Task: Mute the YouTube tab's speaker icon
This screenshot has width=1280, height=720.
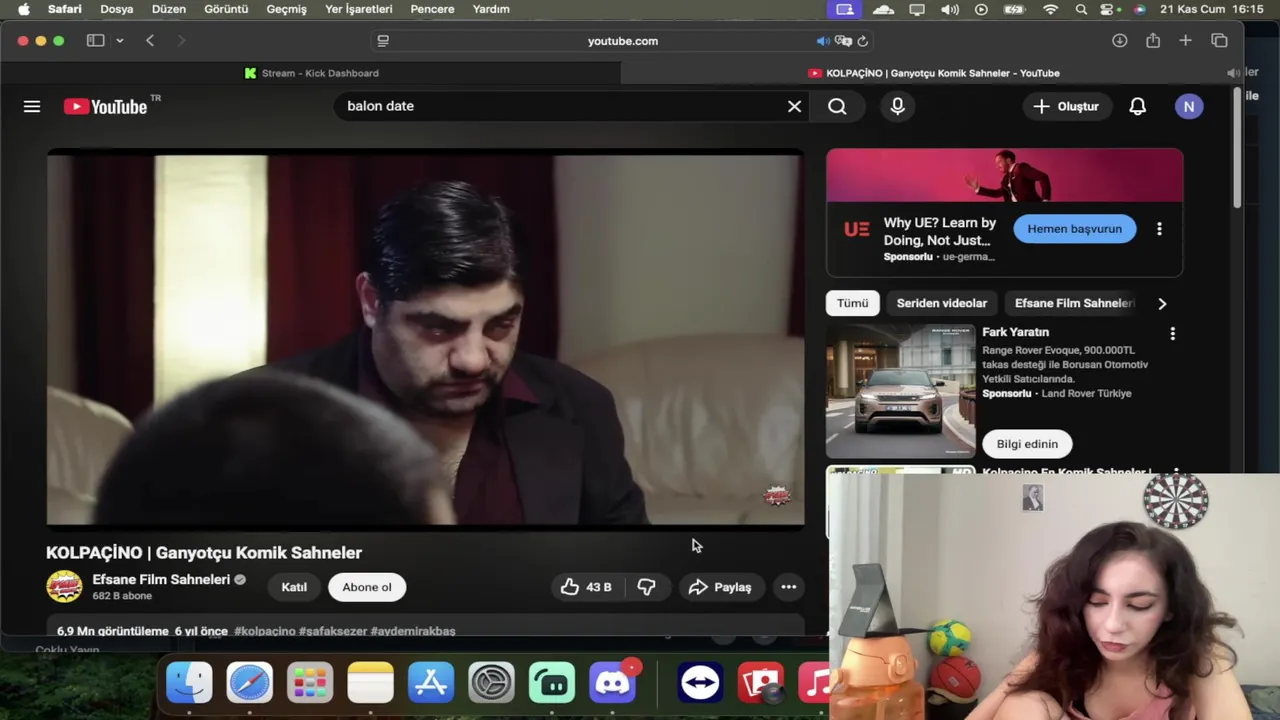Action: click(x=1232, y=73)
